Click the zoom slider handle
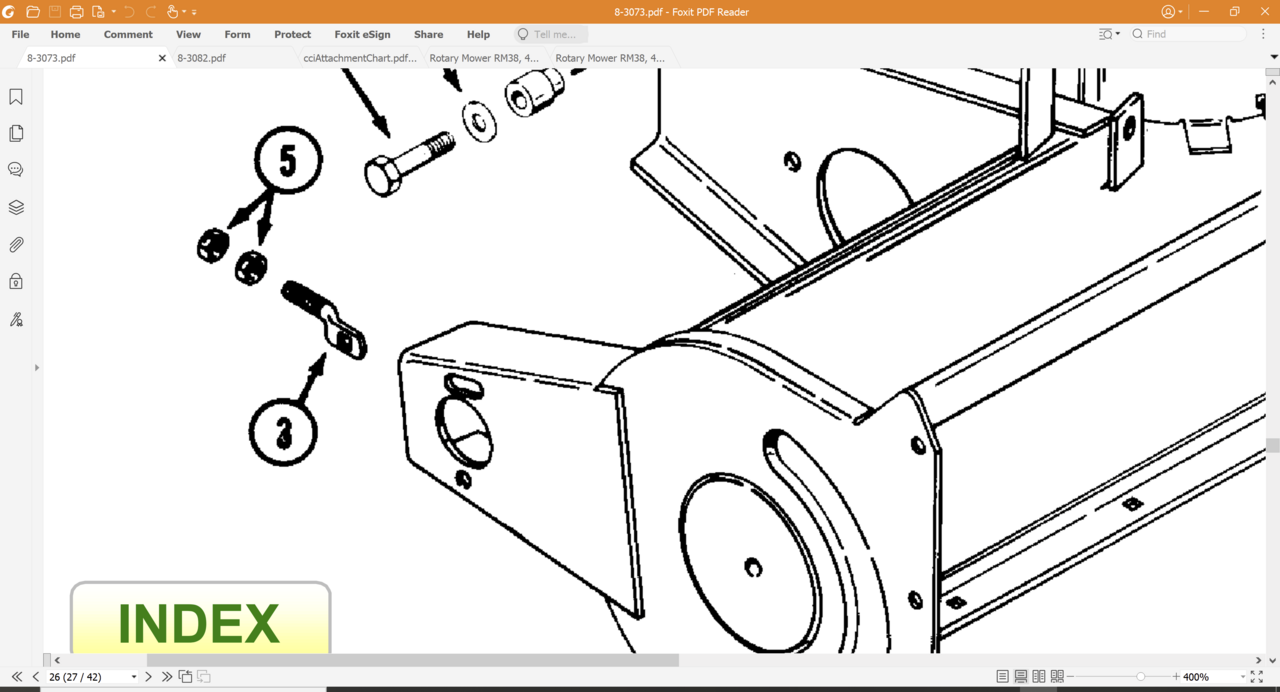This screenshot has height=692, width=1280. [x=1141, y=677]
